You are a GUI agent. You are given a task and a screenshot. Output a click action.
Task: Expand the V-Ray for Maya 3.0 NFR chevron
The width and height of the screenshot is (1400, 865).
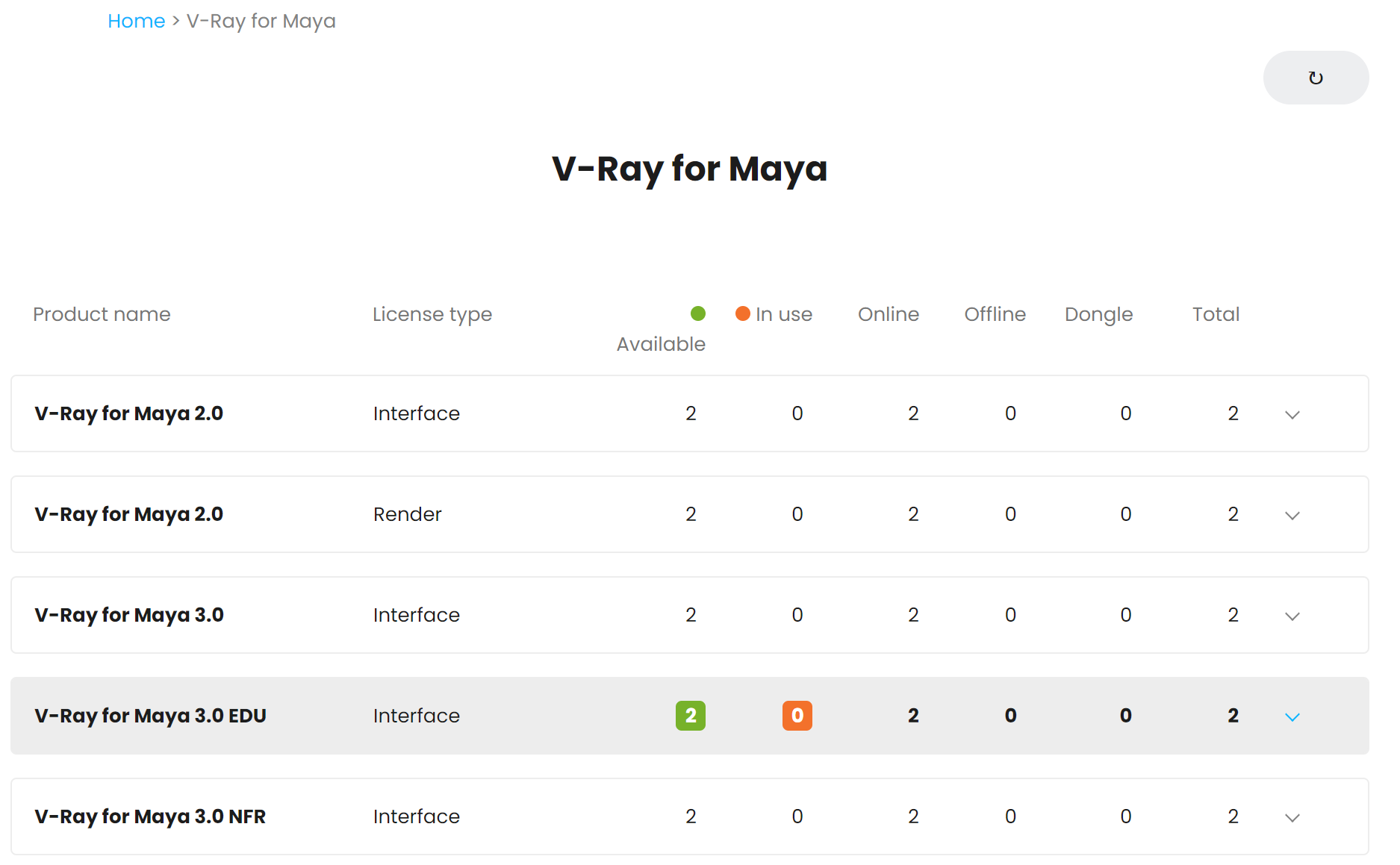(x=1292, y=817)
